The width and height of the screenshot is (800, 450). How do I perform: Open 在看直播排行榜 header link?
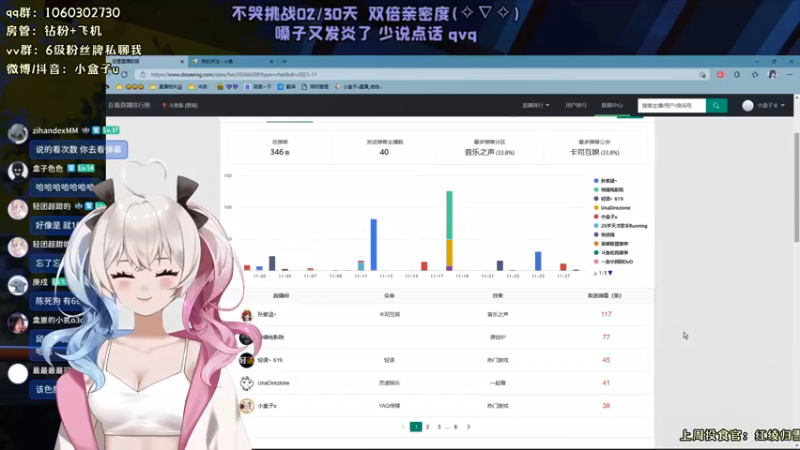point(129,106)
